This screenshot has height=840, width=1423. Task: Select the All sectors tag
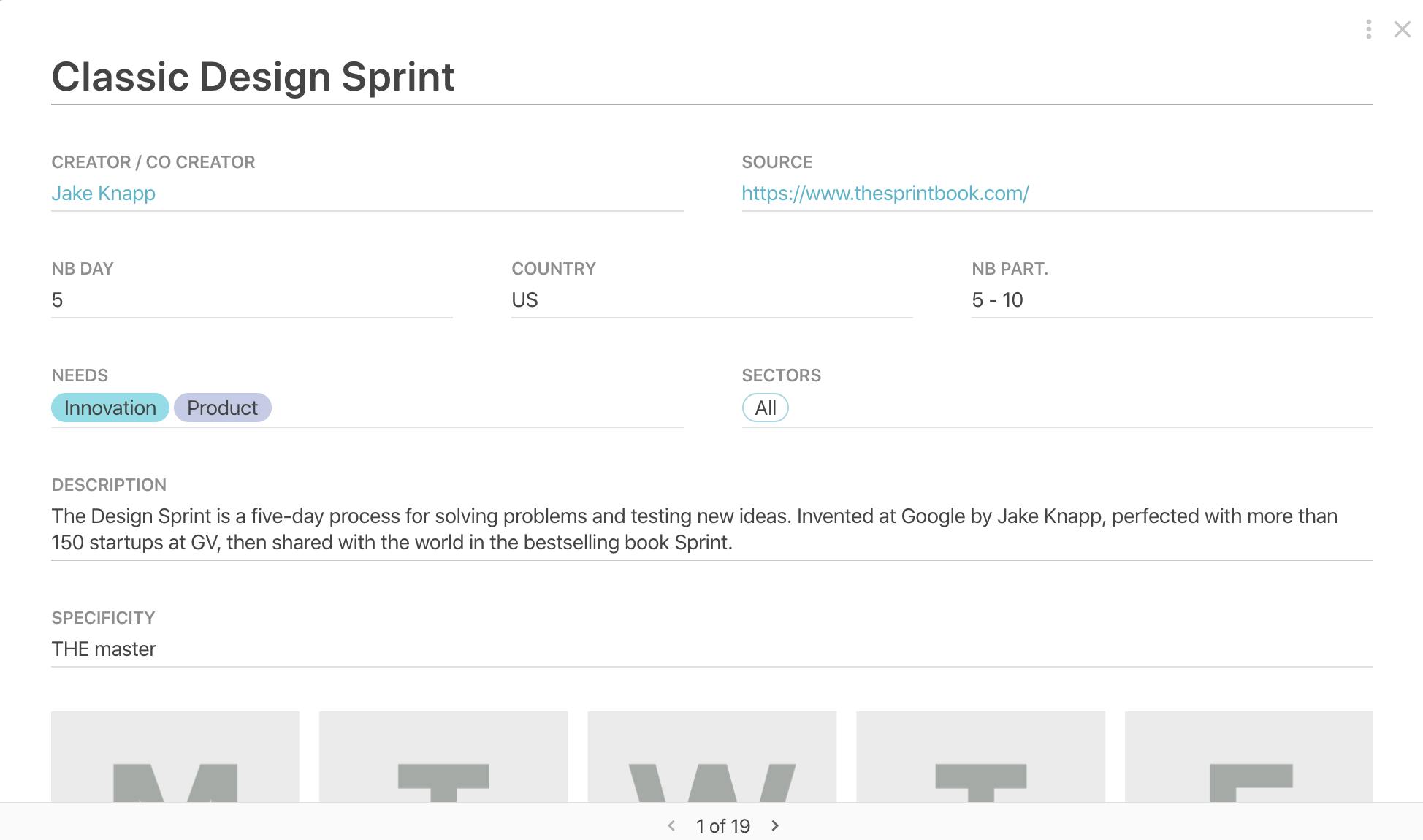765,408
